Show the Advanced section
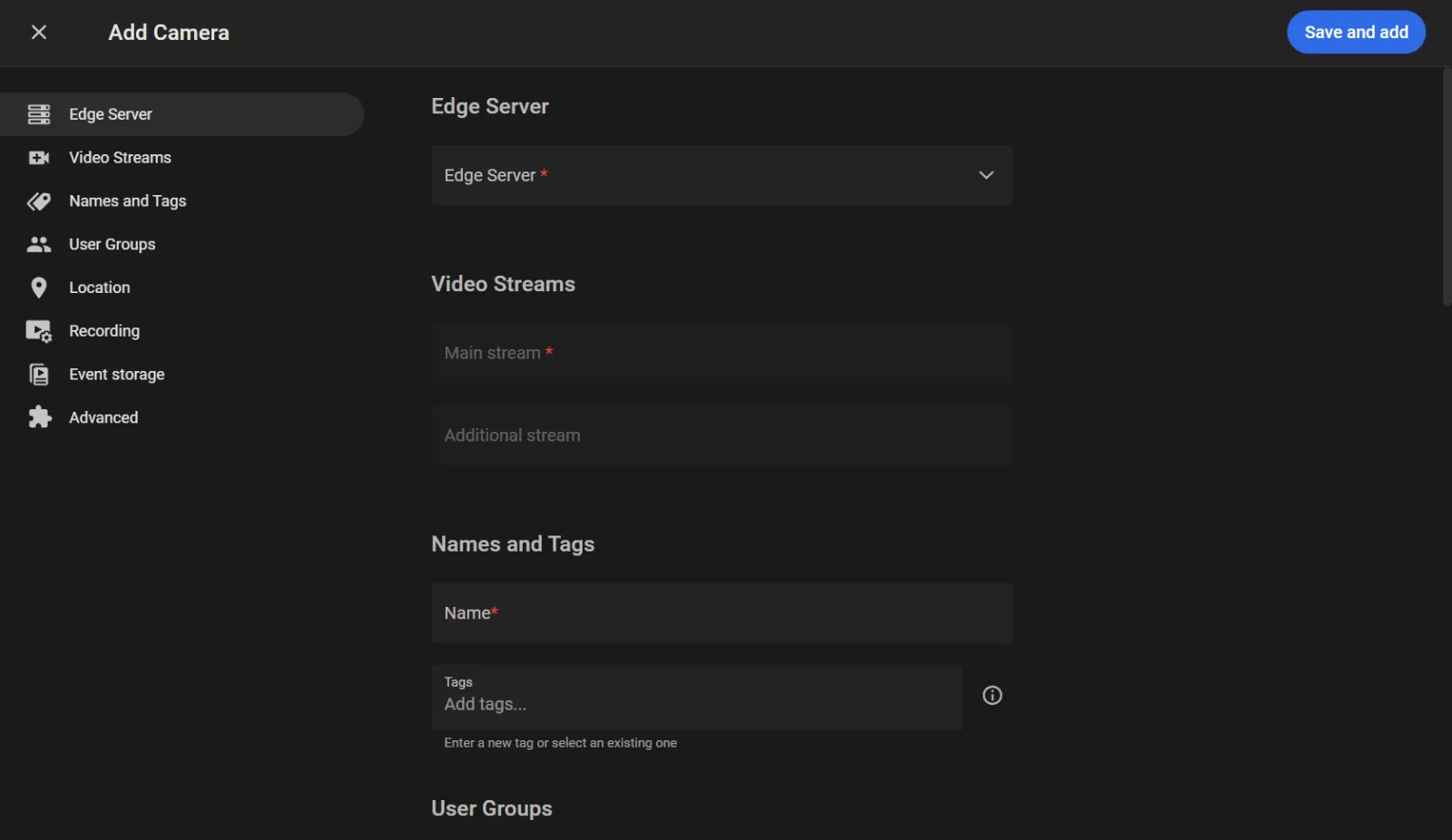 click(181, 417)
